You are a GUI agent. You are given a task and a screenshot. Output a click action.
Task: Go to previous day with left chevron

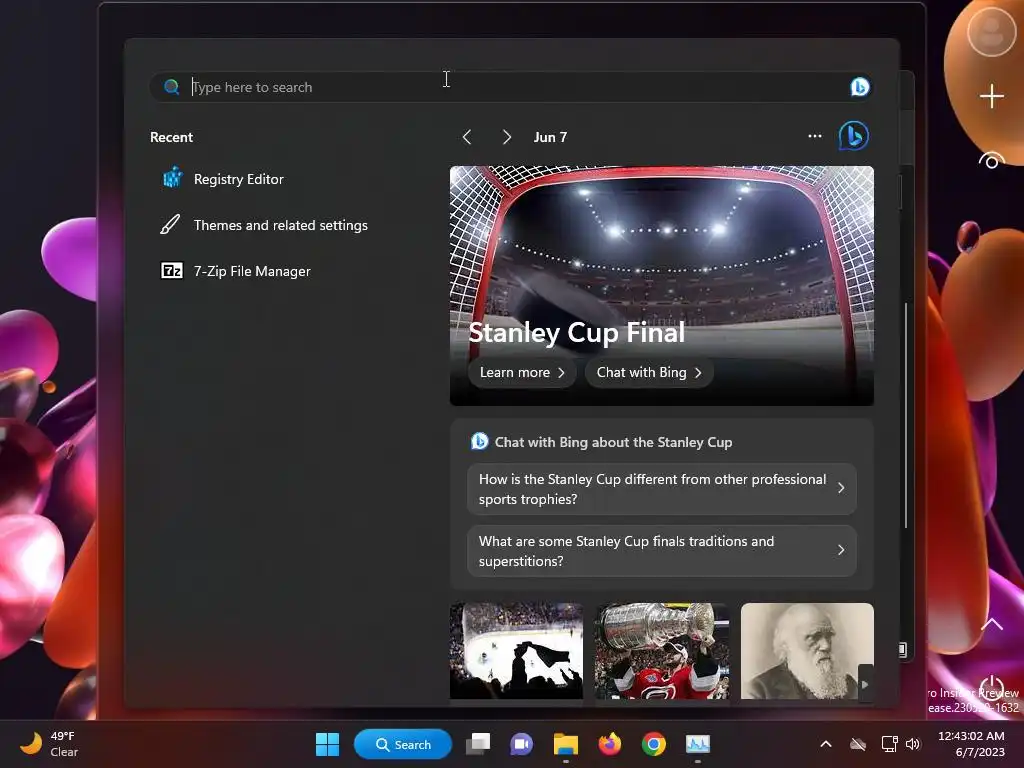[466, 137]
